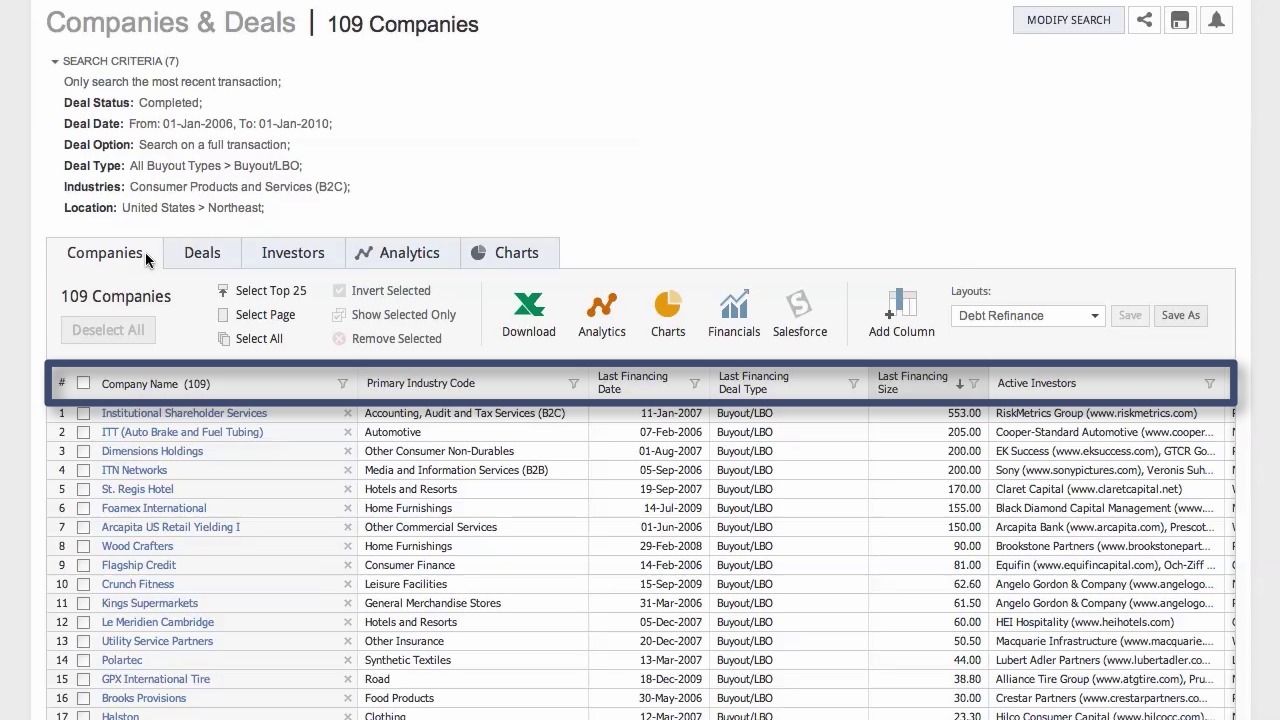The height and width of the screenshot is (720, 1280).
Task: Click Select Top 25
Action: [262, 291]
